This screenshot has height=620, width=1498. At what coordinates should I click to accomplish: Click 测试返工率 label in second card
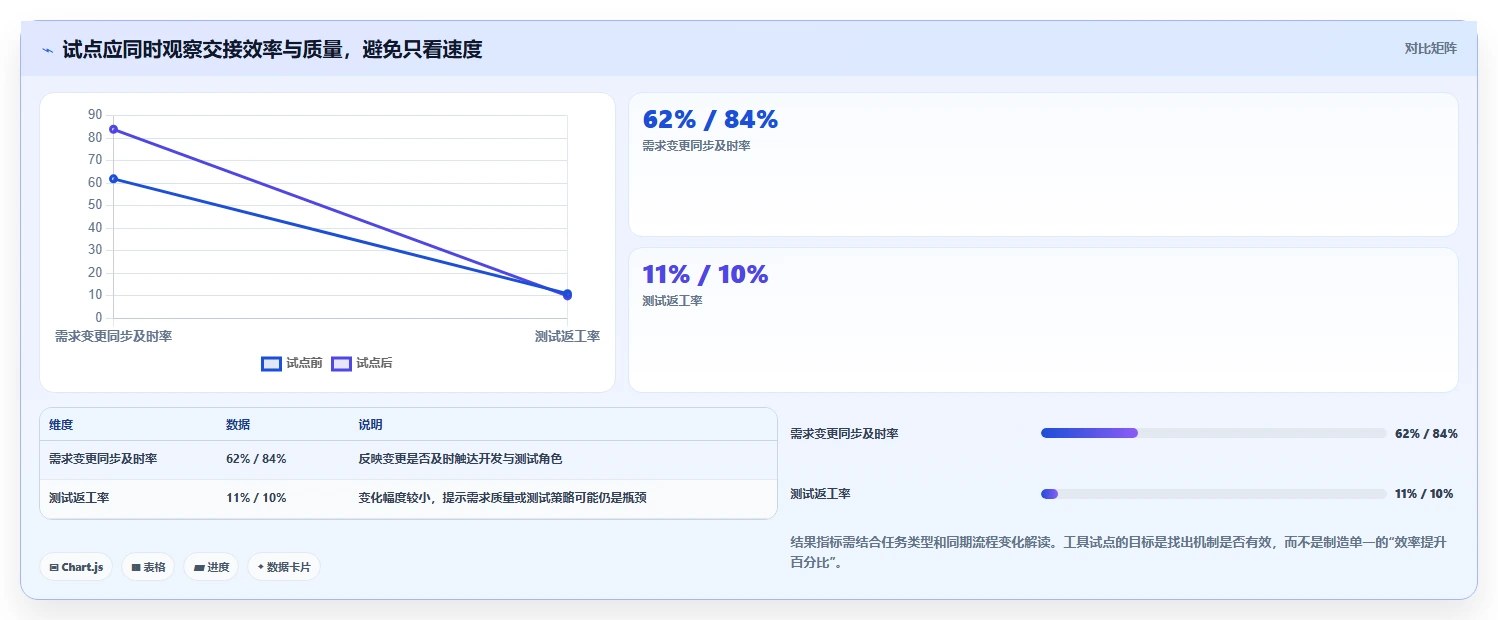pos(672,301)
